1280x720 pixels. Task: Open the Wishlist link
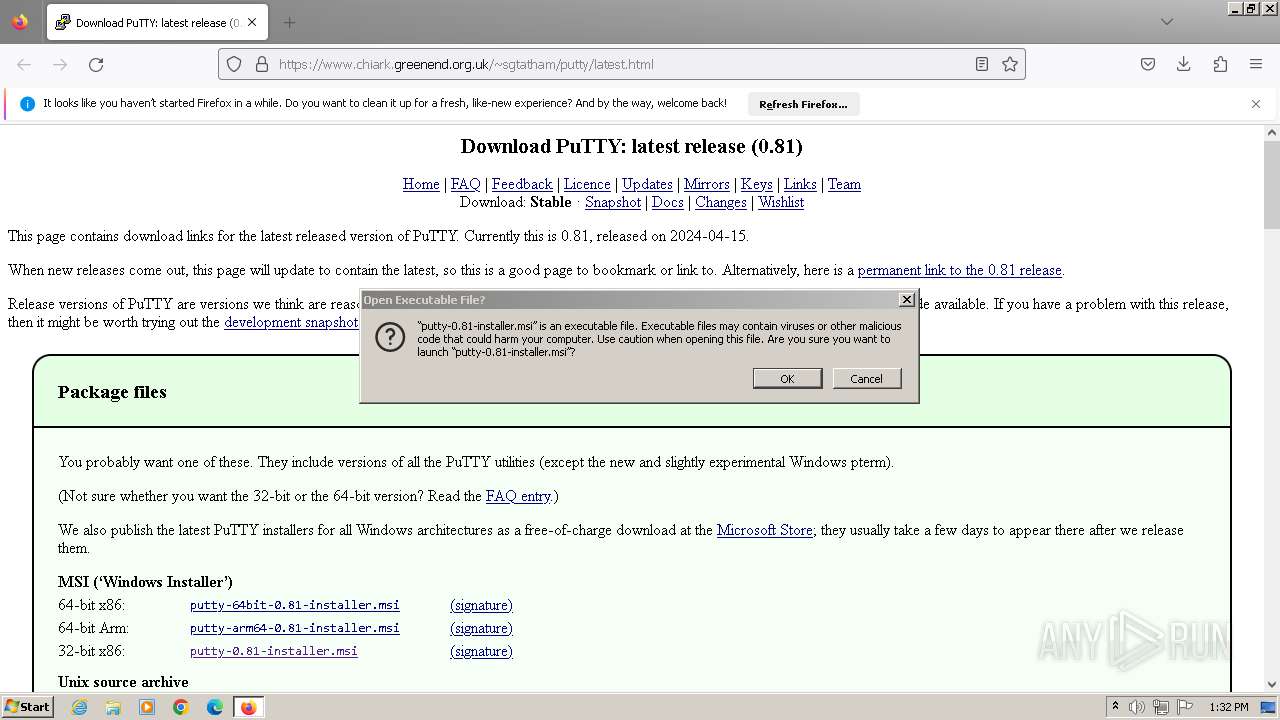781,202
